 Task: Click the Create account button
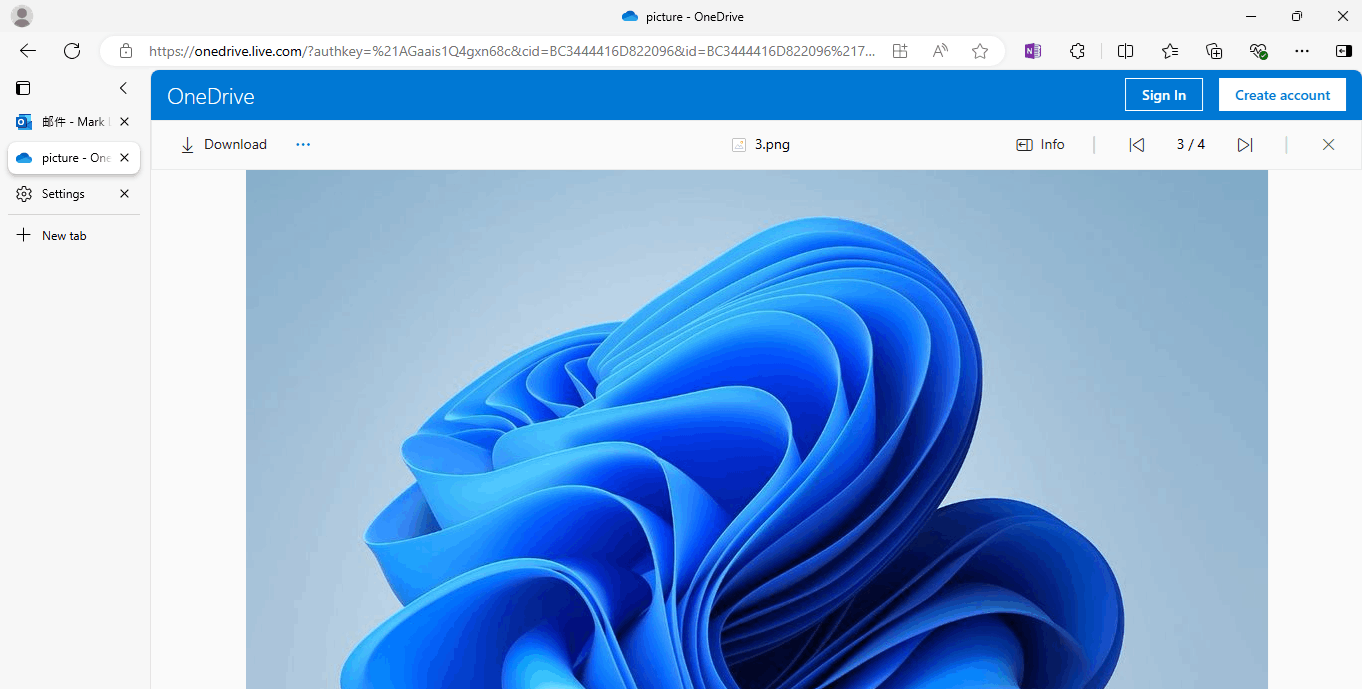coord(1282,95)
